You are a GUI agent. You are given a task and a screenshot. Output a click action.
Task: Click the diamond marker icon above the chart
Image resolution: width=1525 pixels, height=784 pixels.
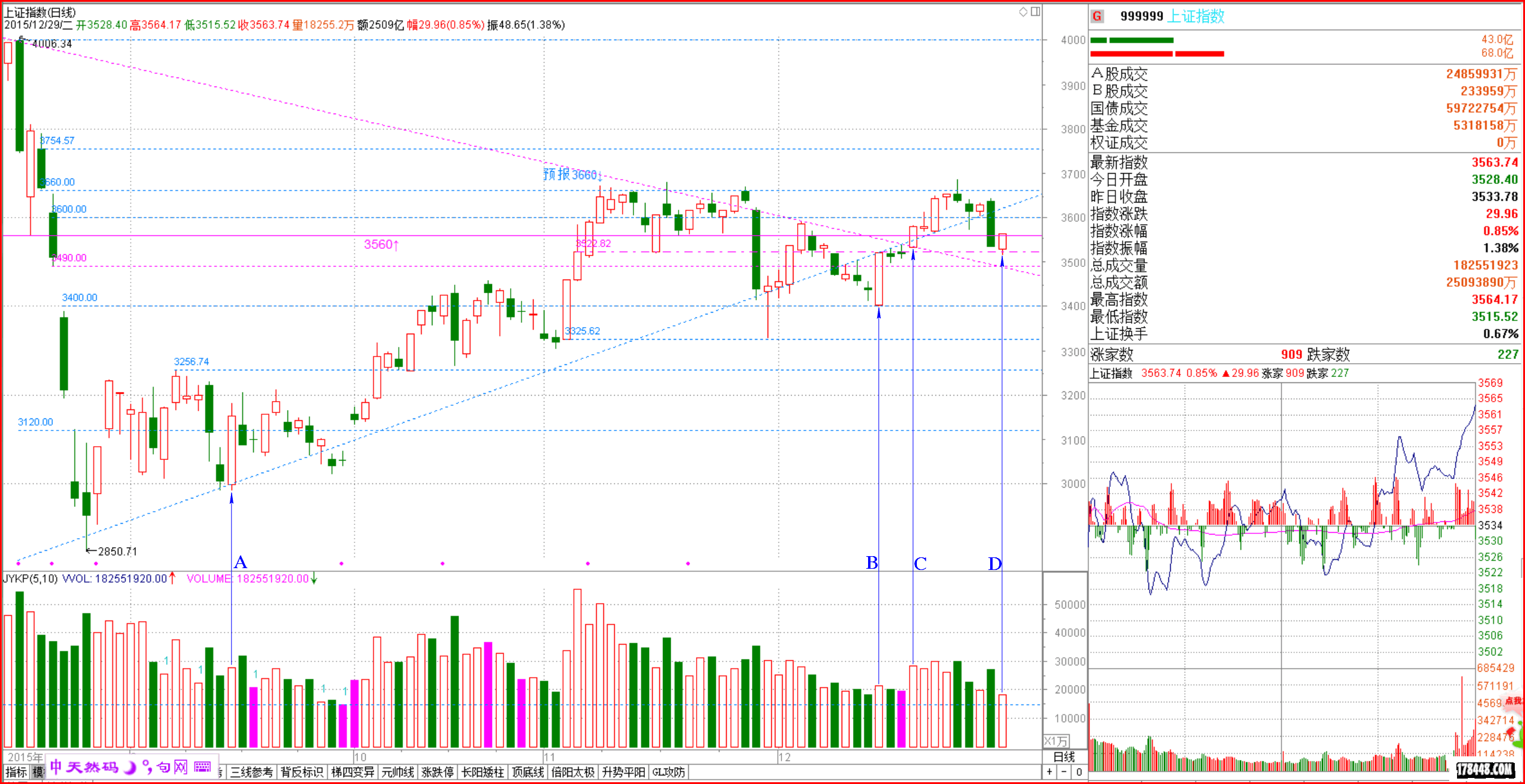pos(1023,11)
